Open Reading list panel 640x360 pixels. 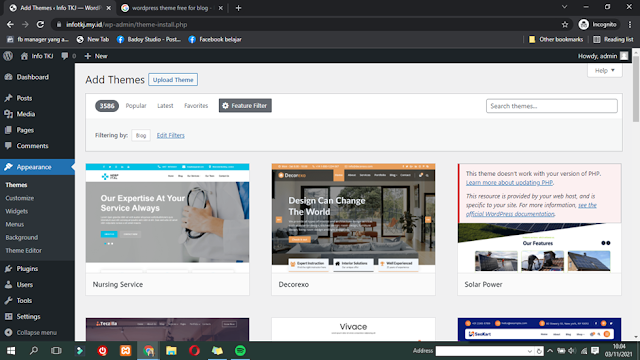point(613,40)
